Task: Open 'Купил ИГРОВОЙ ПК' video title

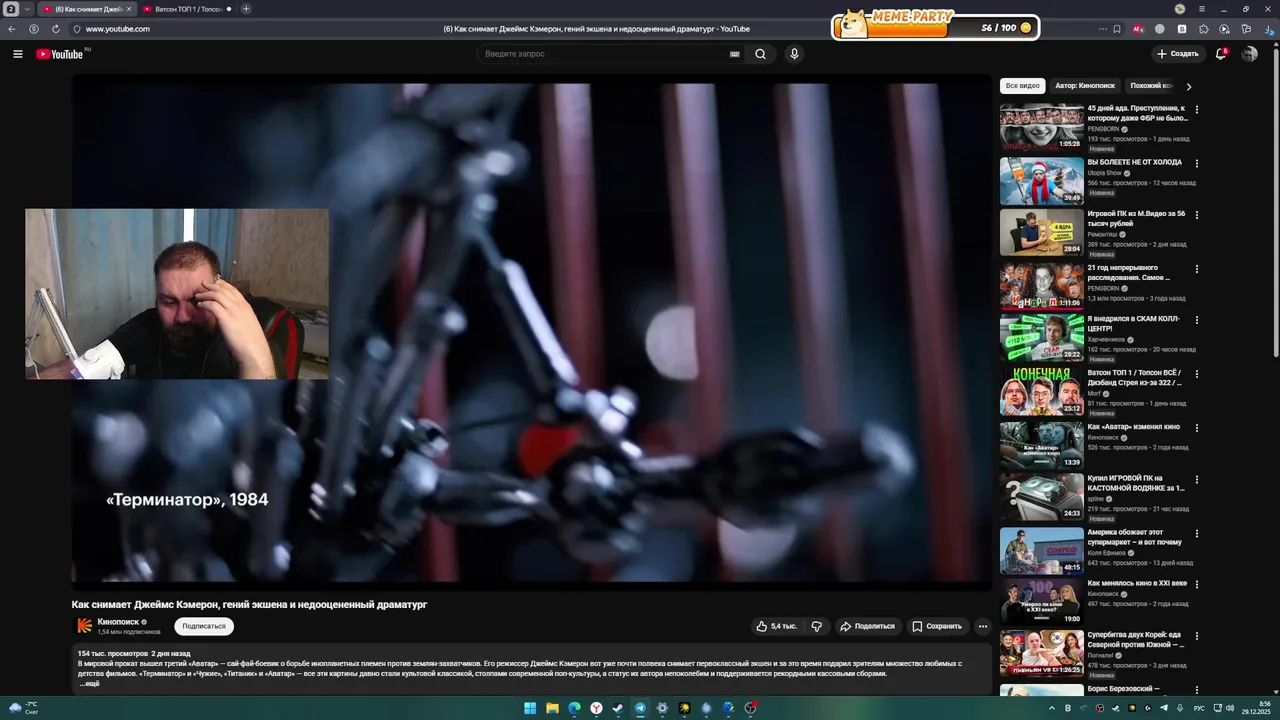Action: tap(1136, 483)
